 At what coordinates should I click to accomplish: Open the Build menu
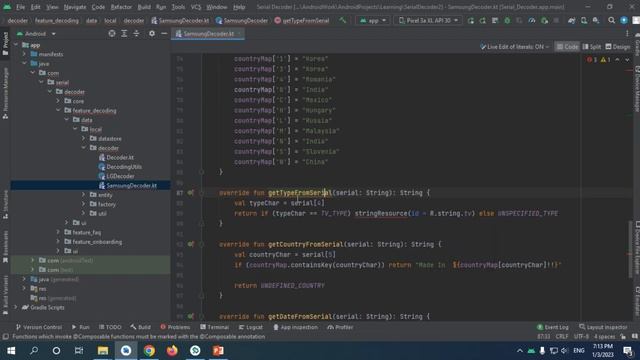pos(144,7)
